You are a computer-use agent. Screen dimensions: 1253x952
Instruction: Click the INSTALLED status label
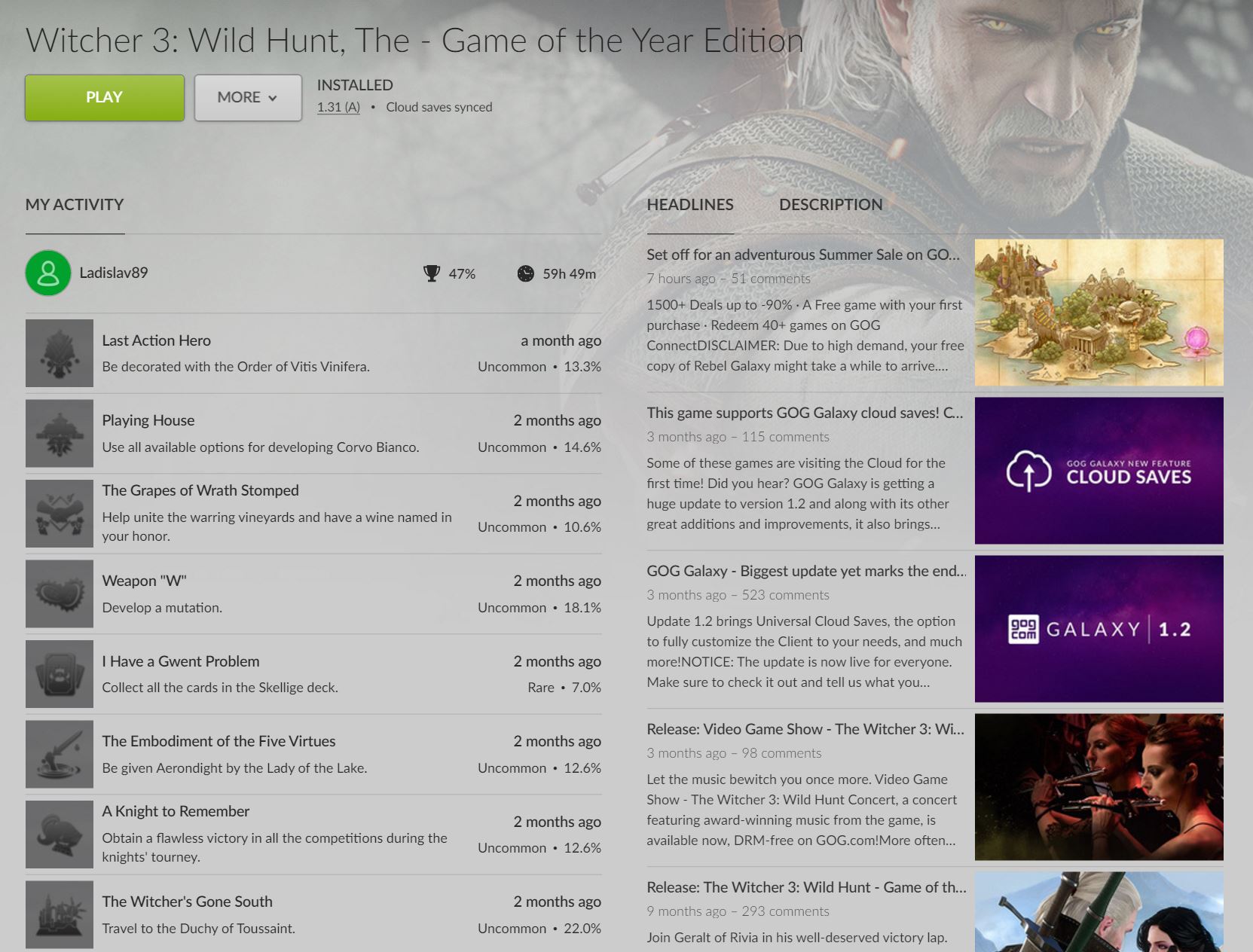point(355,85)
